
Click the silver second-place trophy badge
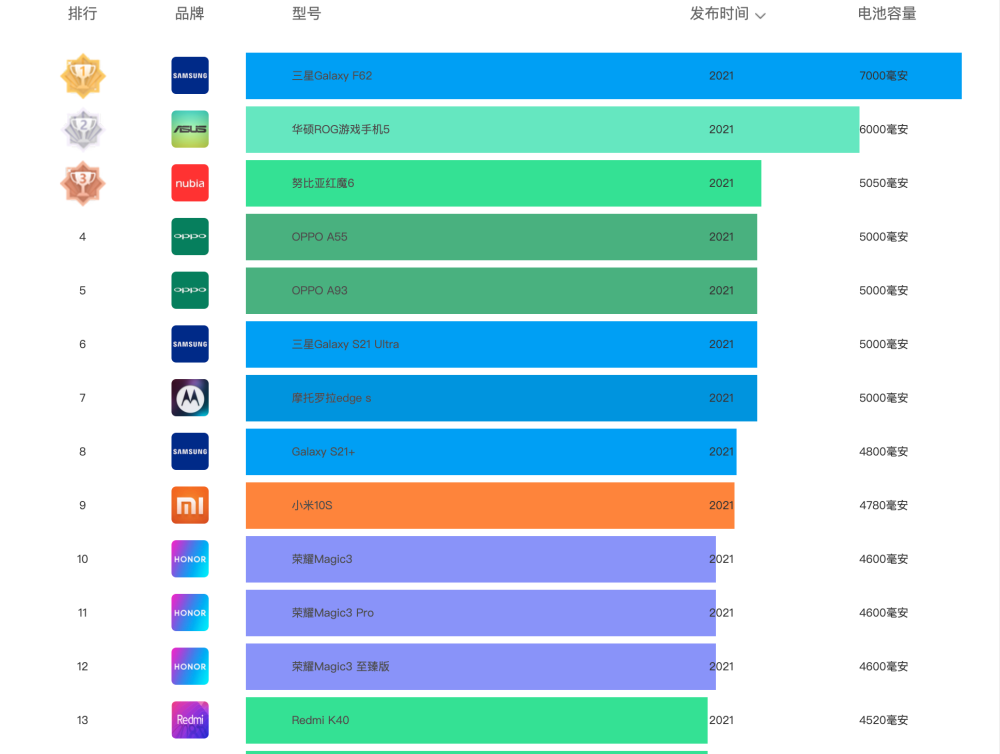pos(83,130)
